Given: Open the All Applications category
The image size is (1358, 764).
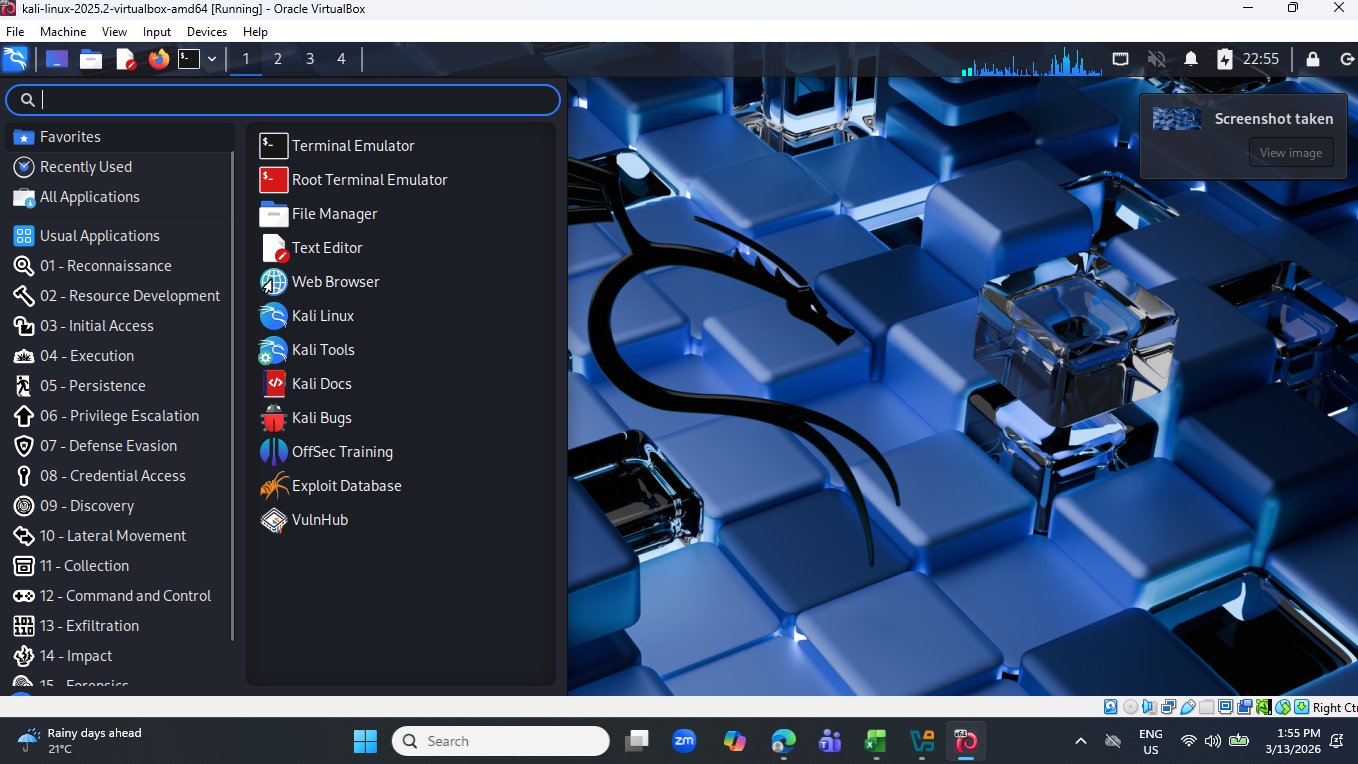Looking at the screenshot, I should pyautogui.click(x=120, y=197).
